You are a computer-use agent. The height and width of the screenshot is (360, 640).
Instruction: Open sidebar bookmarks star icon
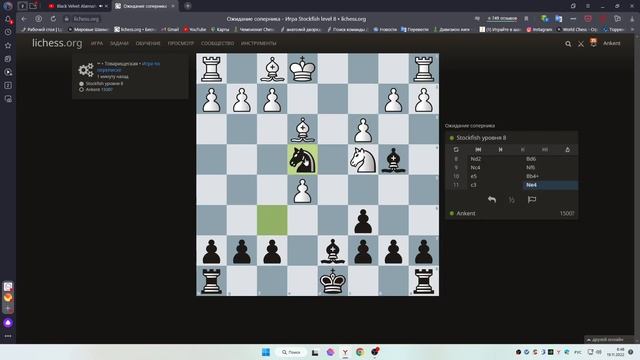tap(8, 45)
